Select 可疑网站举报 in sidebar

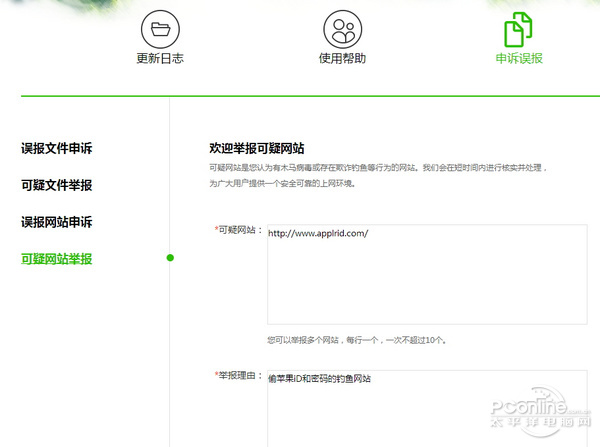[57, 259]
